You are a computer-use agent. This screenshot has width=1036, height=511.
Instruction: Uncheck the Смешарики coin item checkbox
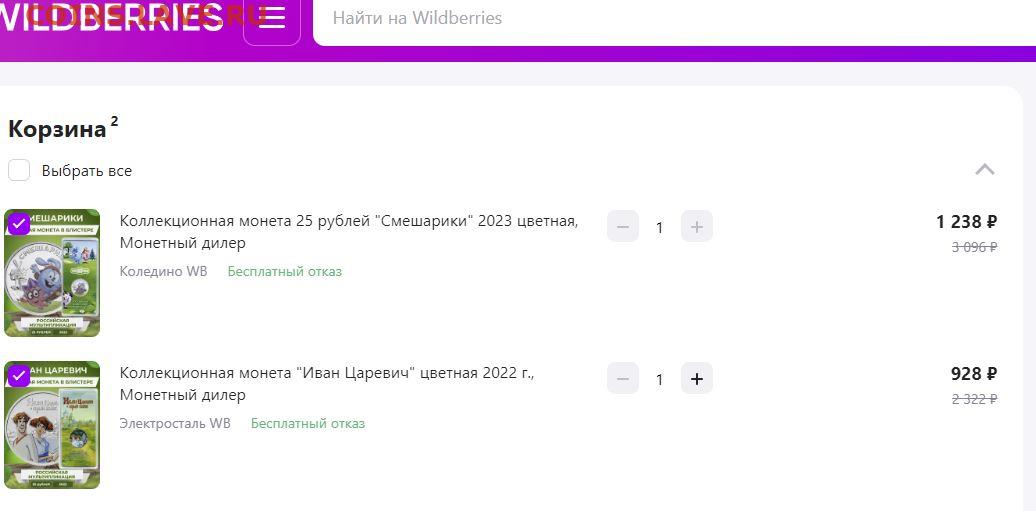click(x=18, y=224)
